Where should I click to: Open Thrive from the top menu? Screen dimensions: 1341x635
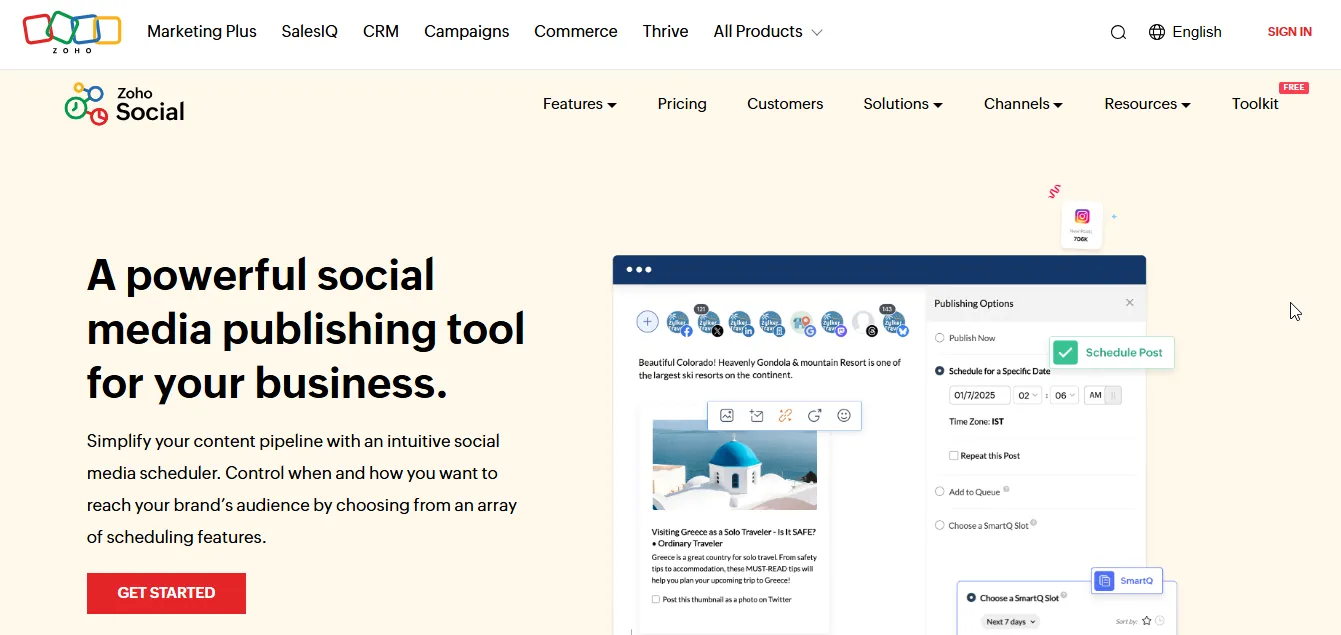click(666, 32)
